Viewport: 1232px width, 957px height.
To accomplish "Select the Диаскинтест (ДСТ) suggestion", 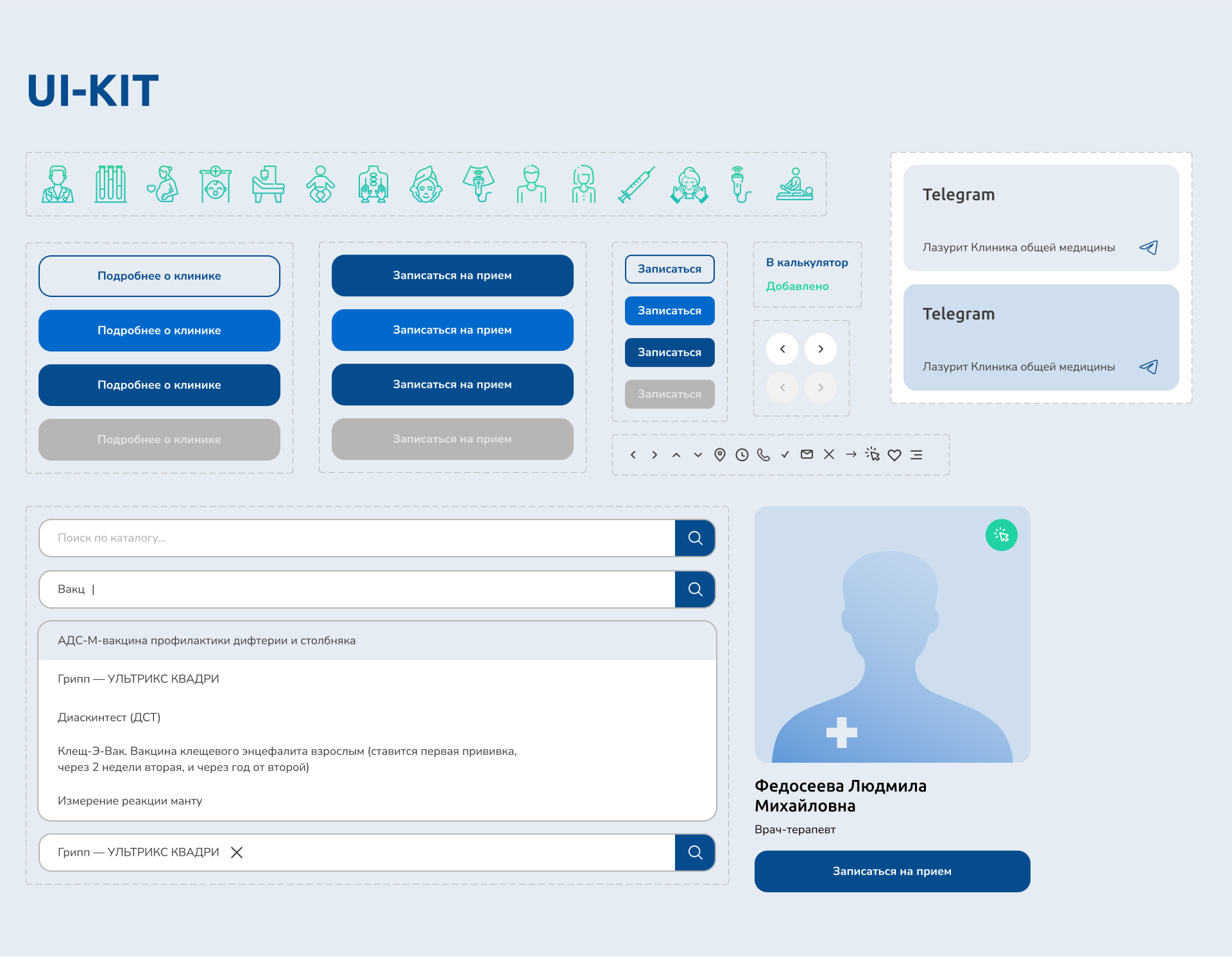I will pyautogui.click(x=109, y=717).
